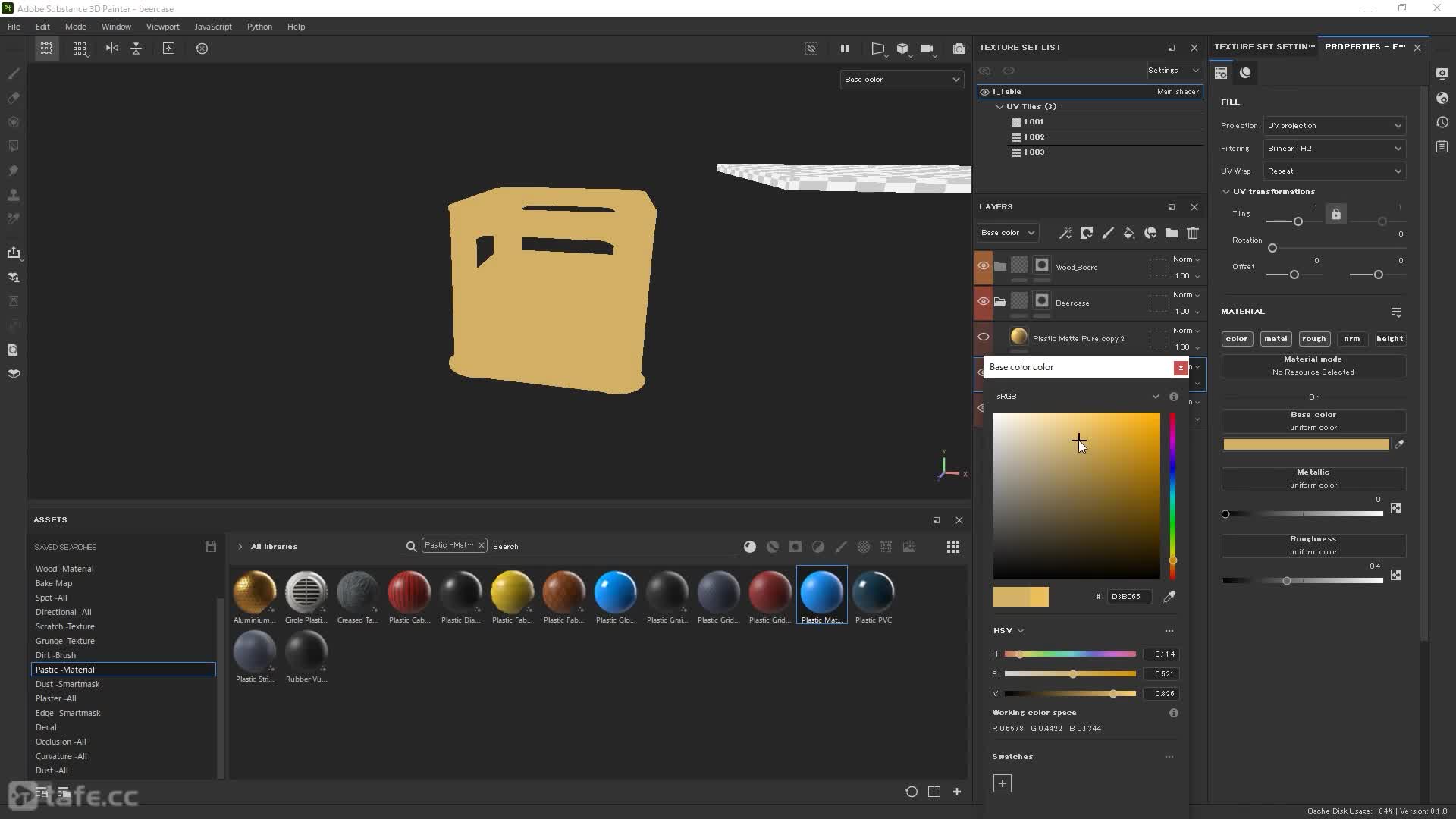The width and height of the screenshot is (1456, 819).
Task: Click the symmetry mirror icon in top toolbar
Action: click(x=112, y=48)
